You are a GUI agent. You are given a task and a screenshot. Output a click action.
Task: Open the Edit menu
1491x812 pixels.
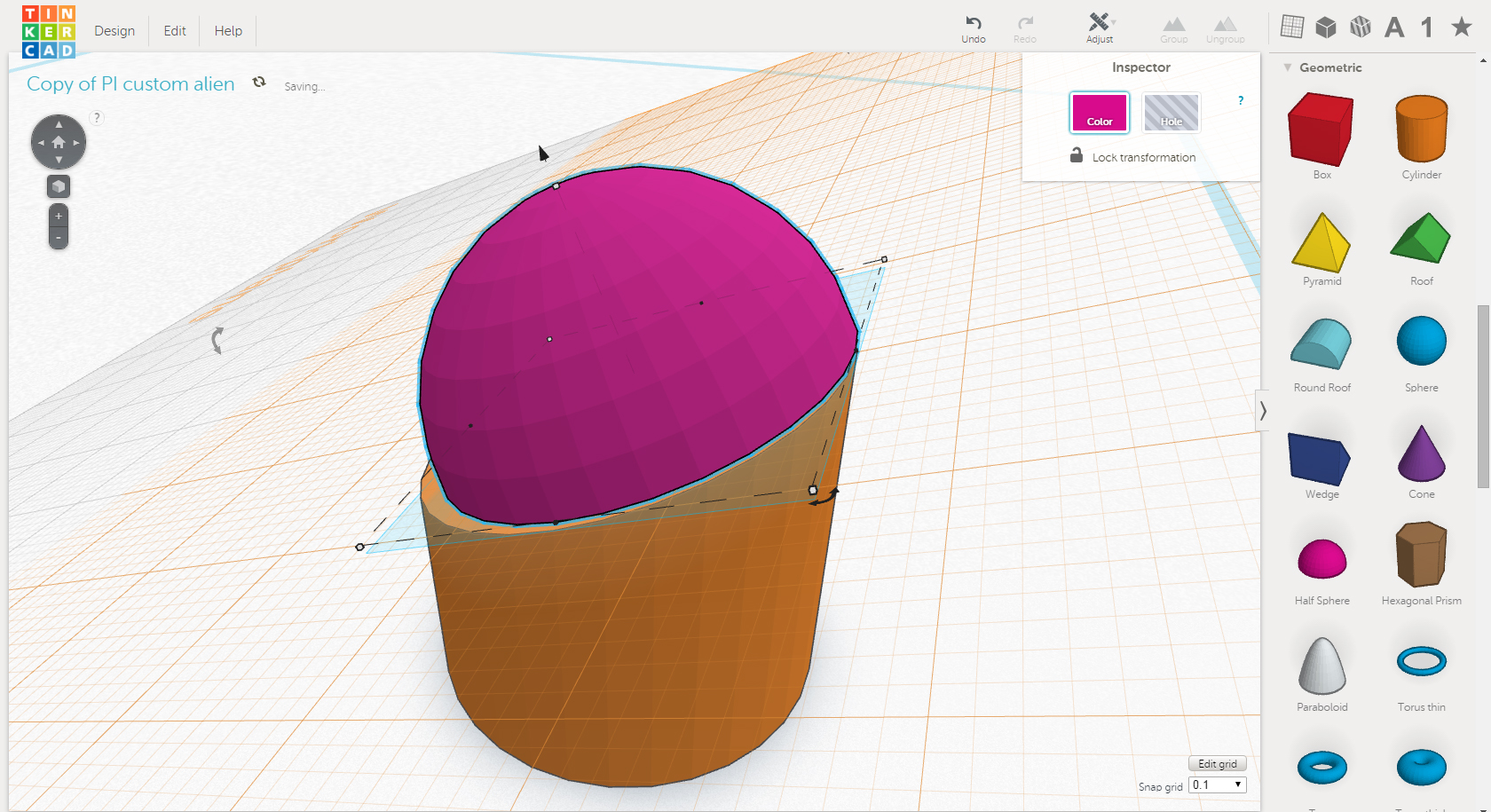[x=175, y=31]
